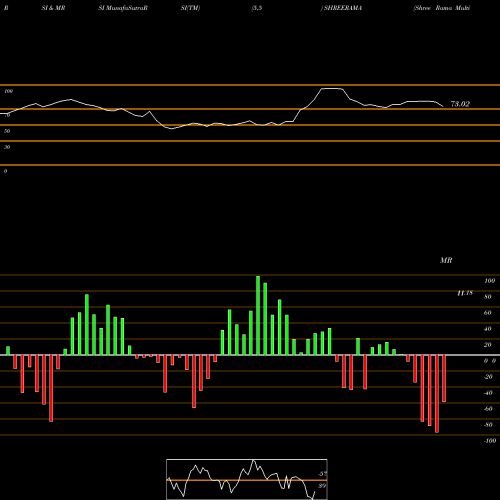Viewport: 500px width, 500px height.
Task: Click the 100 axis label on MR chart
Action: [x=490, y=281]
